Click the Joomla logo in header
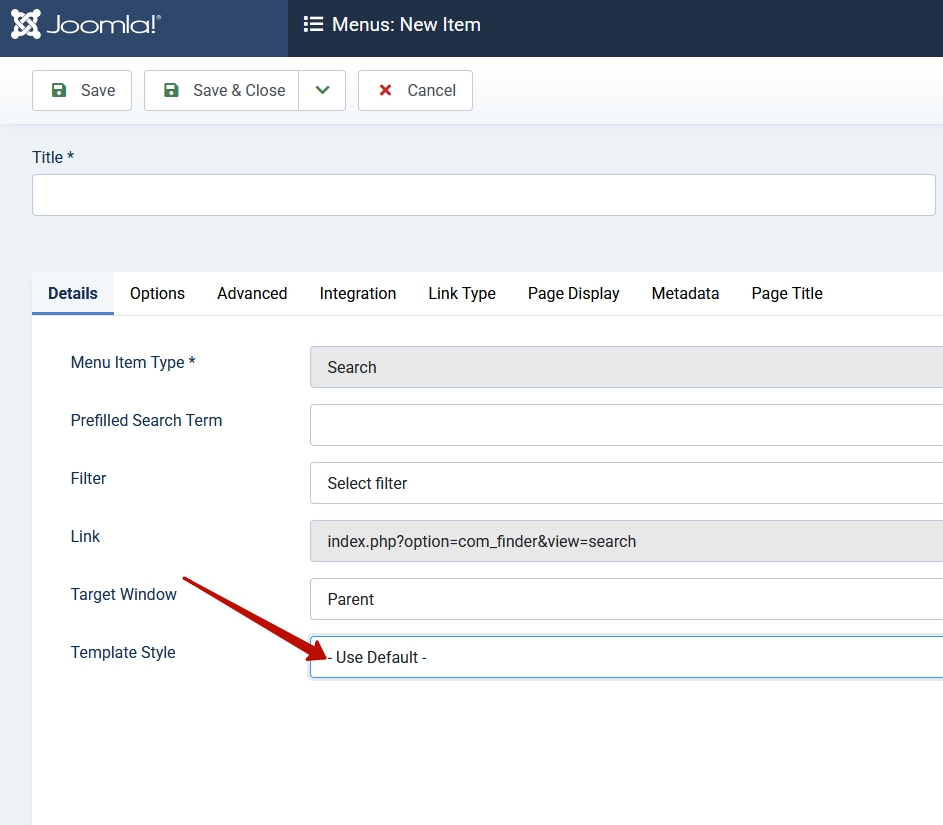Viewport: 943px width, 825px height. [x=86, y=25]
